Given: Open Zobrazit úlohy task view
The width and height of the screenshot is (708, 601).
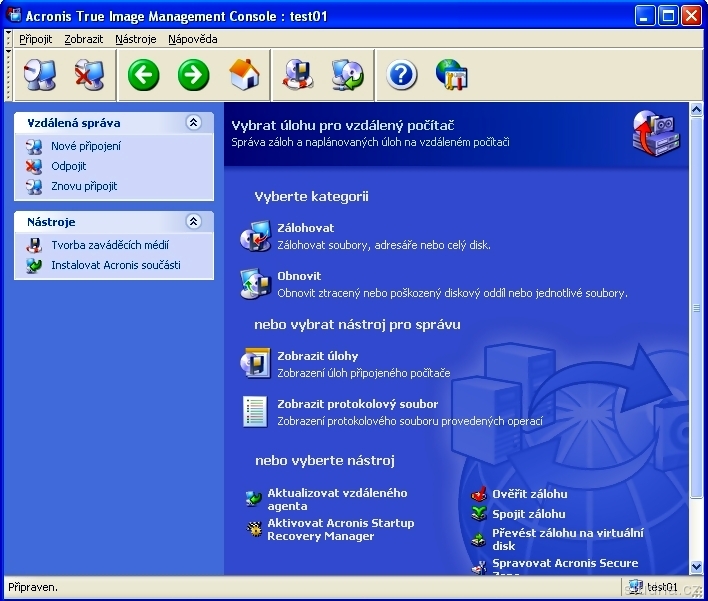Looking at the screenshot, I should click(317, 356).
